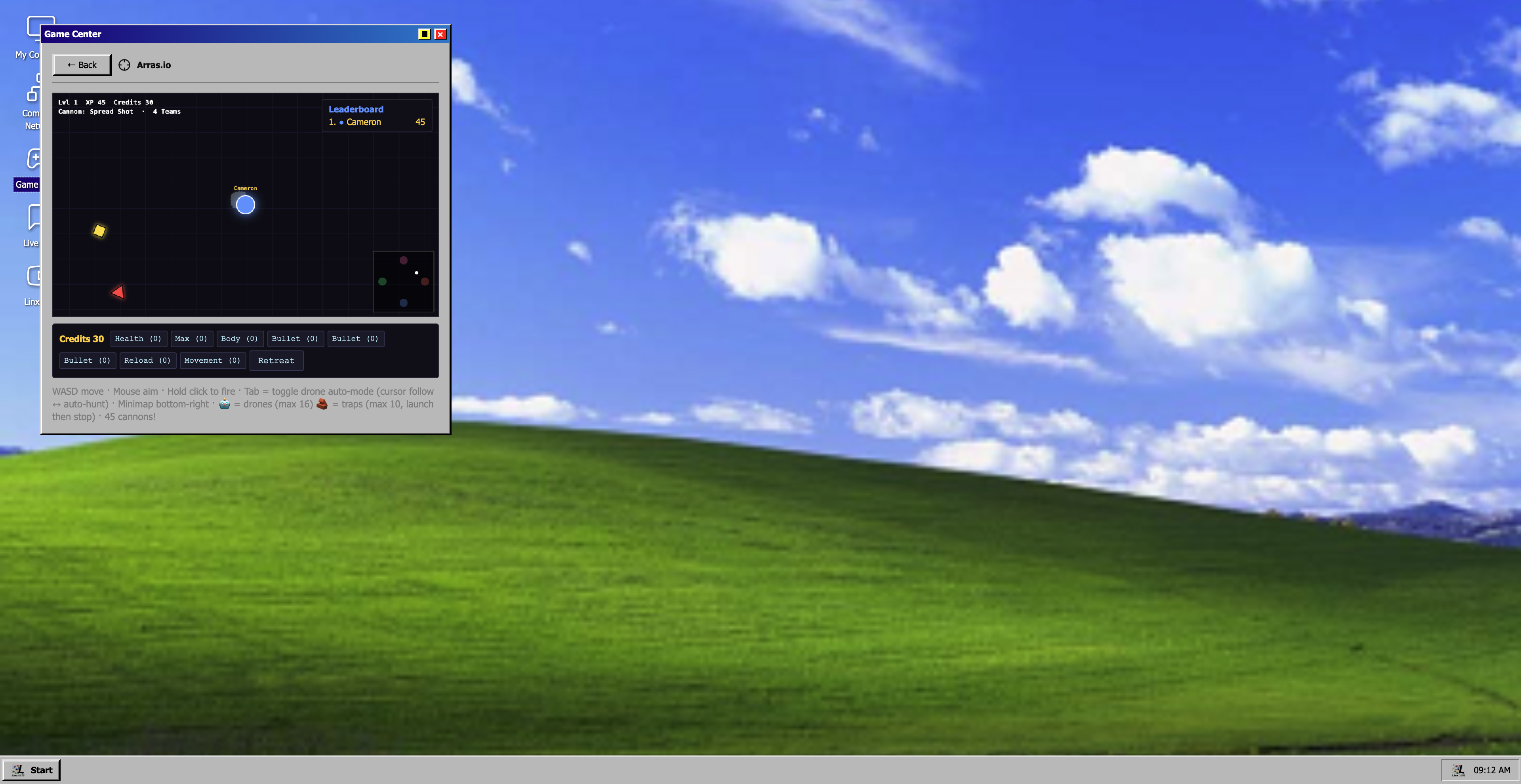
Task: Click the Game Center window title
Action: [x=72, y=34]
